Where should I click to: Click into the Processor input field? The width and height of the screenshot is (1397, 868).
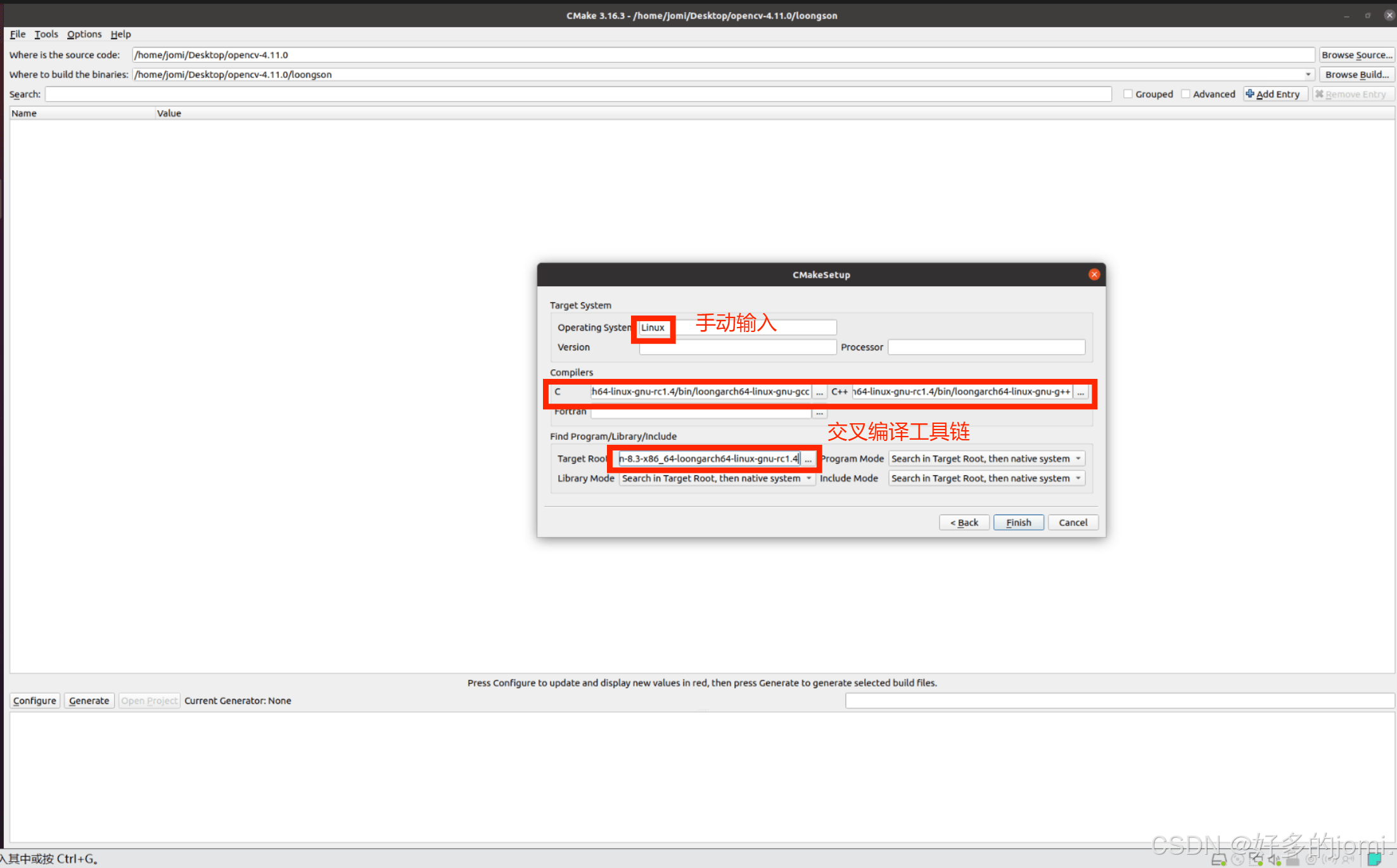[986, 347]
